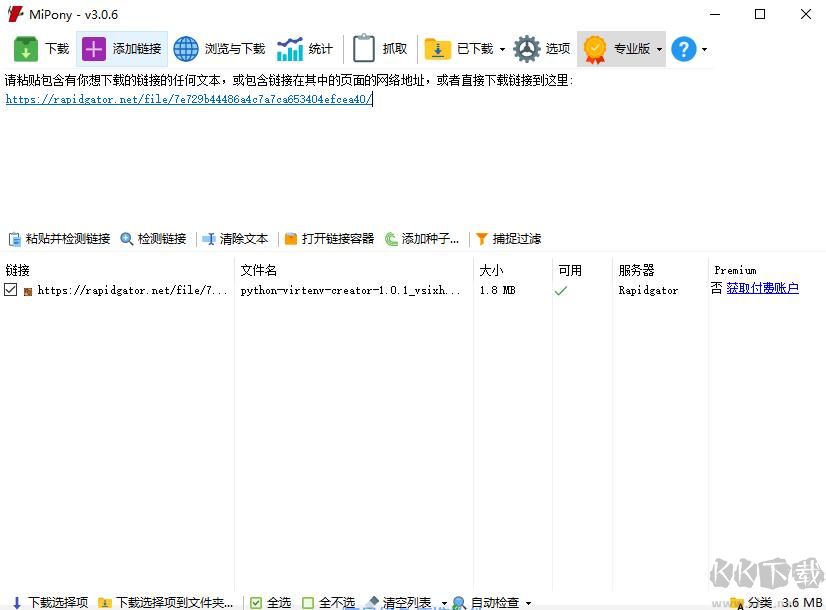Open the 自动检查 menu

pyautogui.click(x=494, y=603)
